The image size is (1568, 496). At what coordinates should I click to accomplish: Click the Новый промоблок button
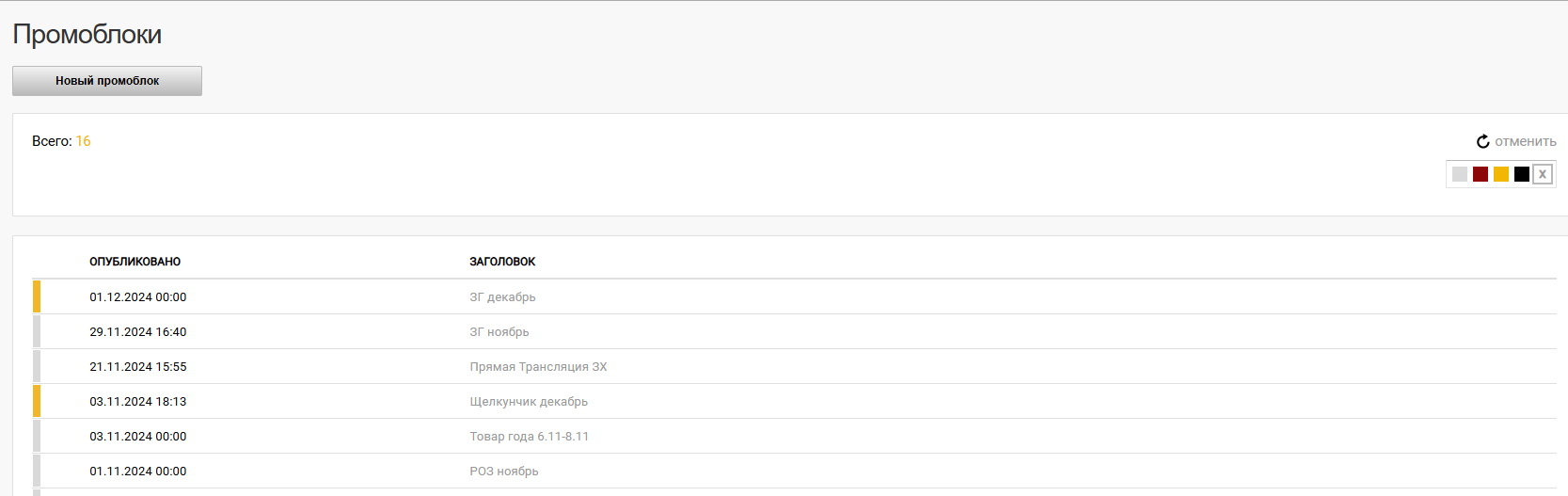pos(107,81)
